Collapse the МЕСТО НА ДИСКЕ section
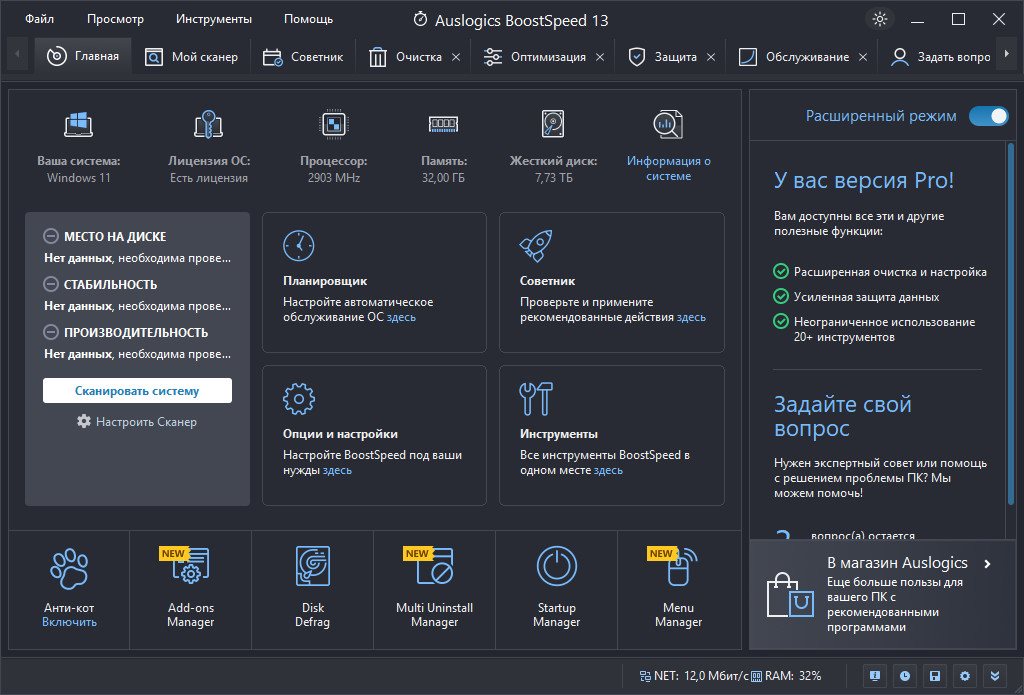 (50, 236)
